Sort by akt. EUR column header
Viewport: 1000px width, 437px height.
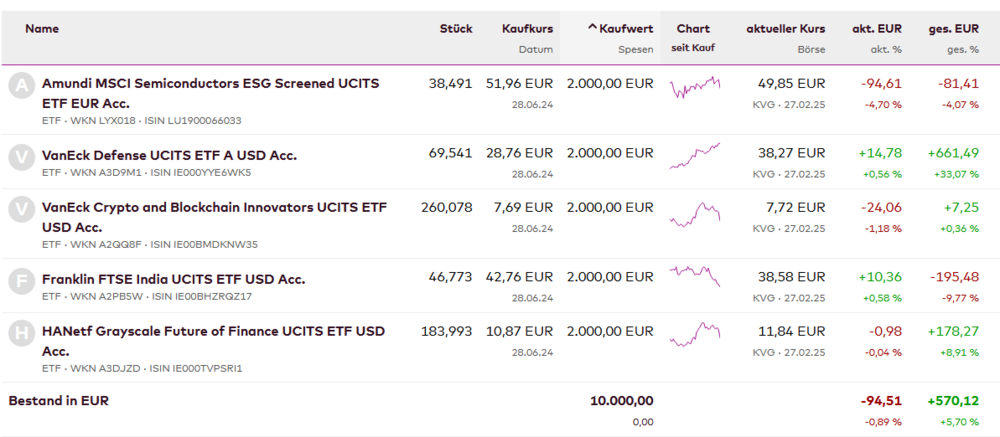tap(877, 29)
